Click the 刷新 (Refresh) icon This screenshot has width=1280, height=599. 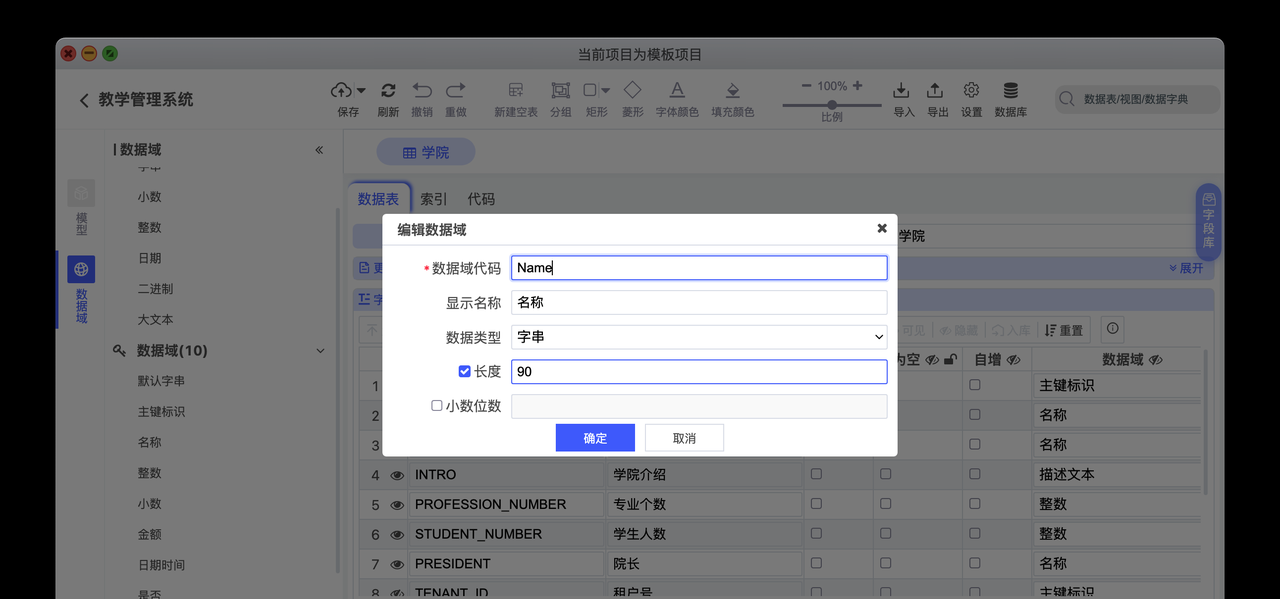(388, 90)
